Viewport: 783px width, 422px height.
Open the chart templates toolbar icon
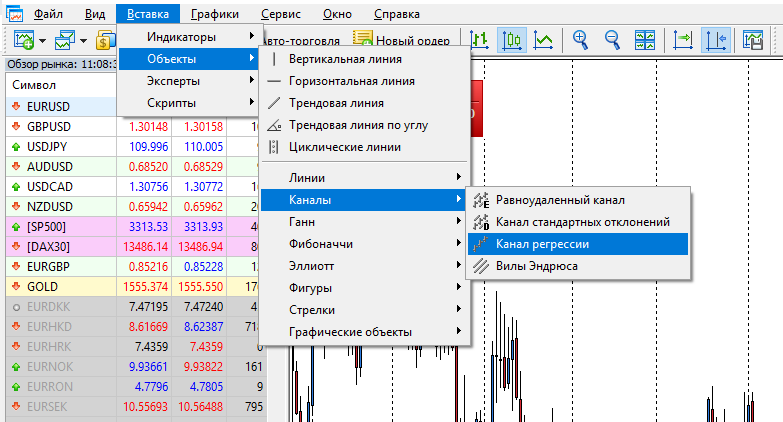[753, 40]
